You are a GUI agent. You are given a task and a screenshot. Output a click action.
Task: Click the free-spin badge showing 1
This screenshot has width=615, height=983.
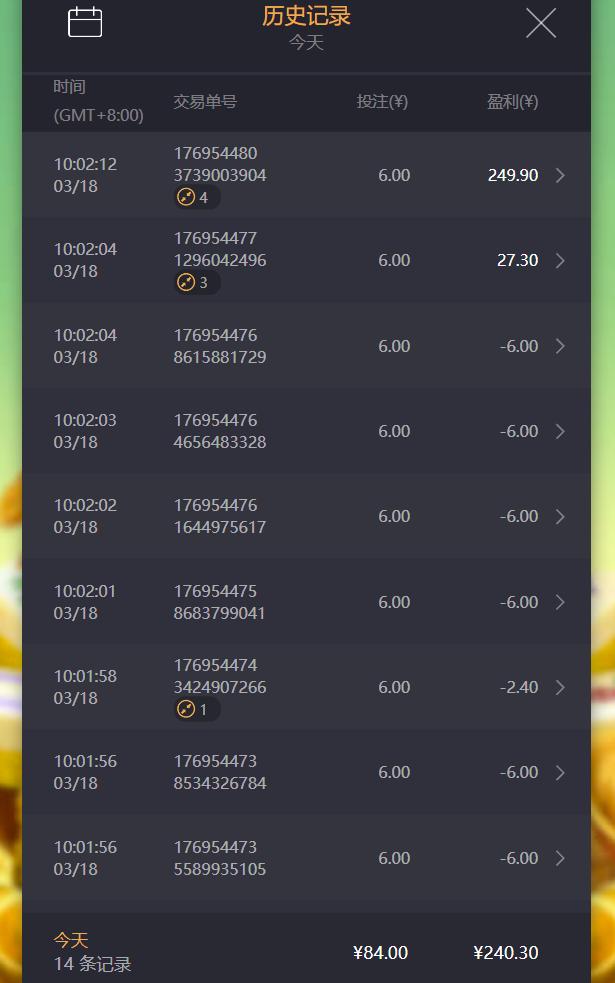(x=193, y=710)
